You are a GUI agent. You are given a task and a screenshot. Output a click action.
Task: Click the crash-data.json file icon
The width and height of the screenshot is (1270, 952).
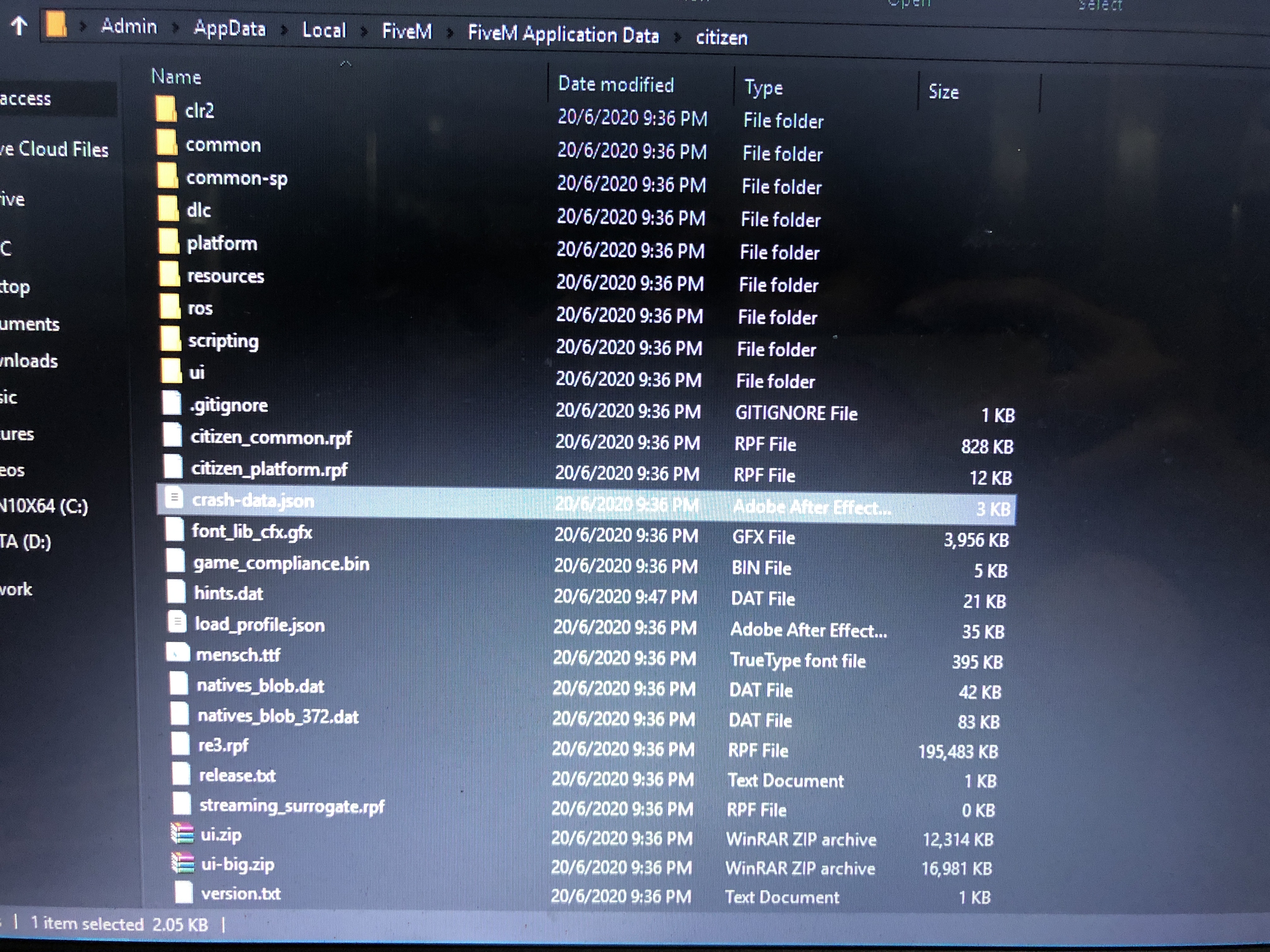[x=173, y=497]
